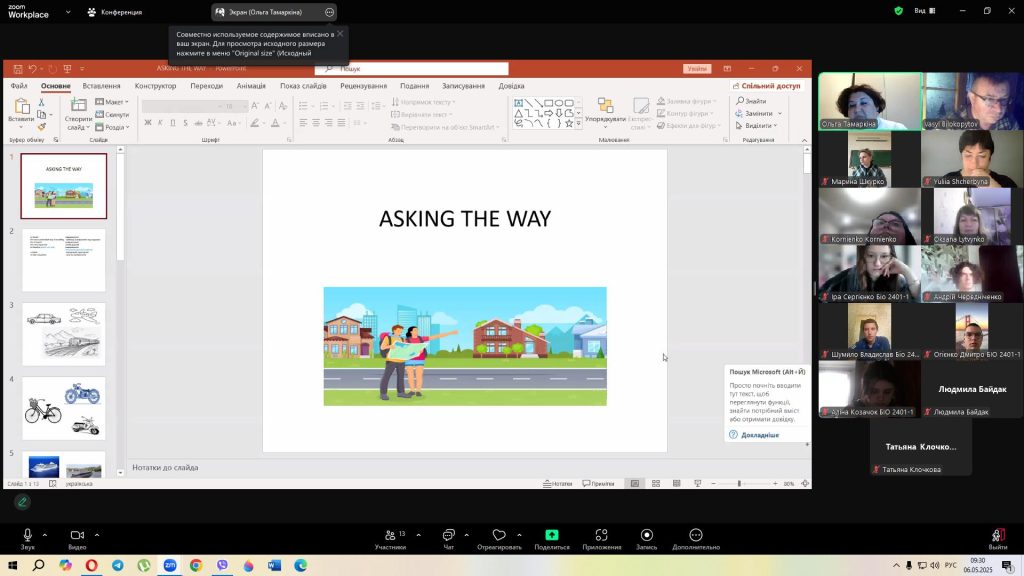Start recording with the Запись icon
1024x576 pixels.
(647, 535)
